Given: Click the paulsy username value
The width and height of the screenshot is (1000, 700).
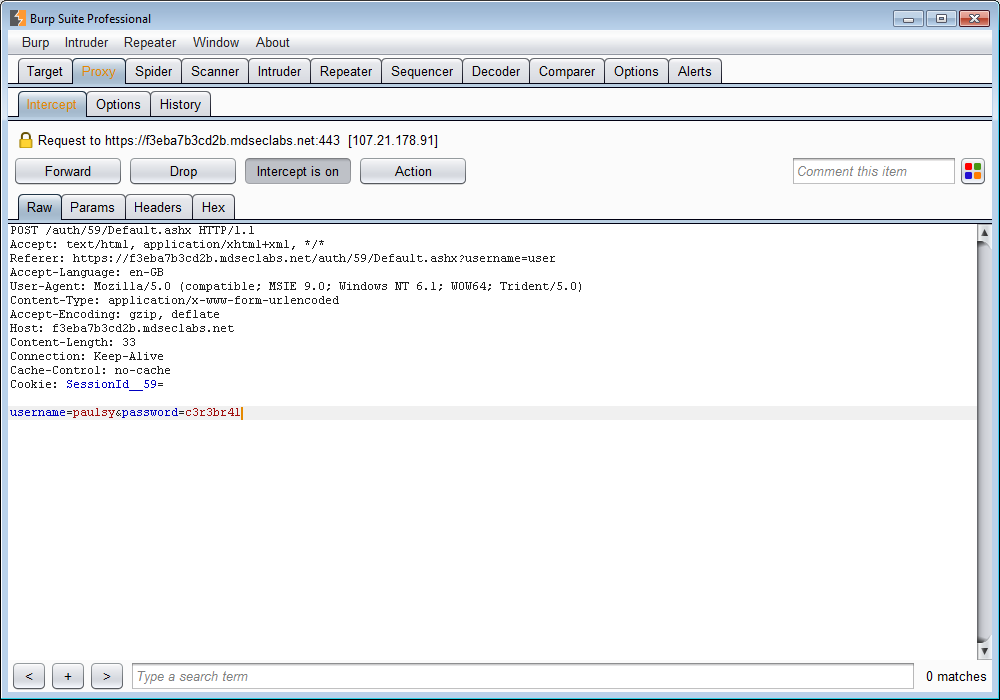Looking at the screenshot, I should click(93, 412).
